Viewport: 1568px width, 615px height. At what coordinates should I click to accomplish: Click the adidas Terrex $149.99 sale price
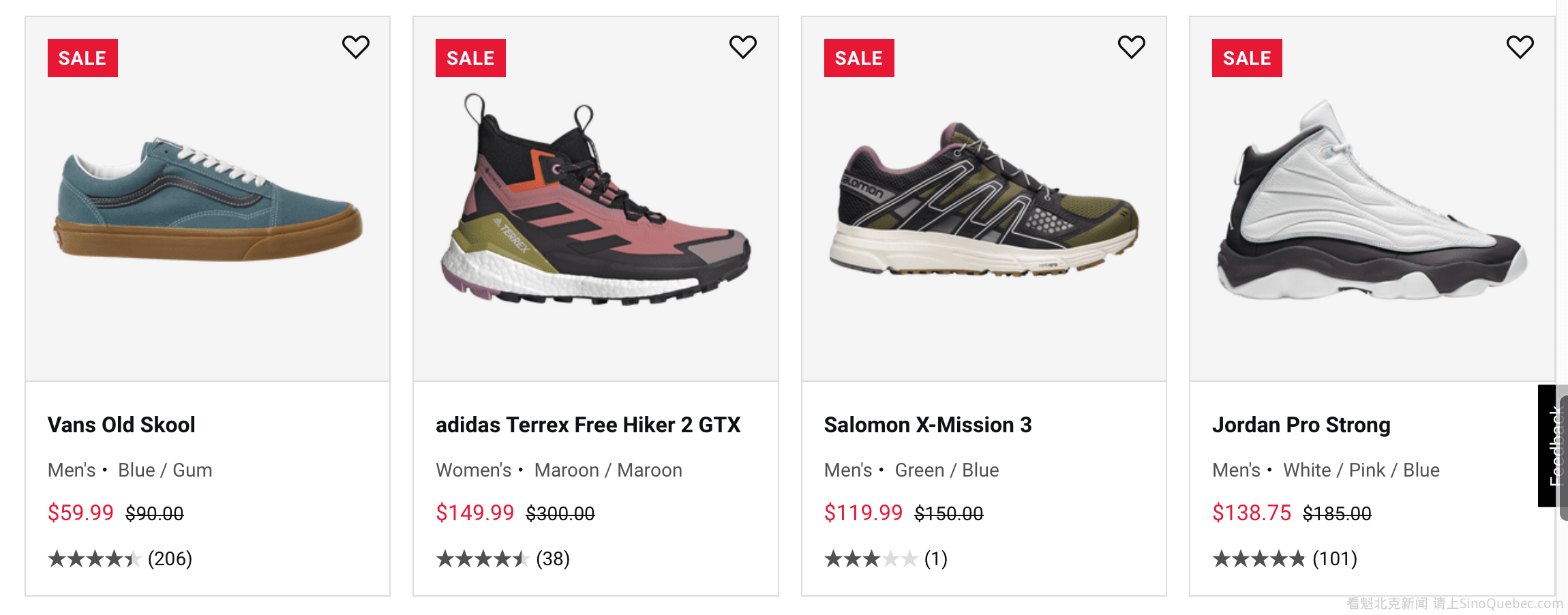click(474, 513)
